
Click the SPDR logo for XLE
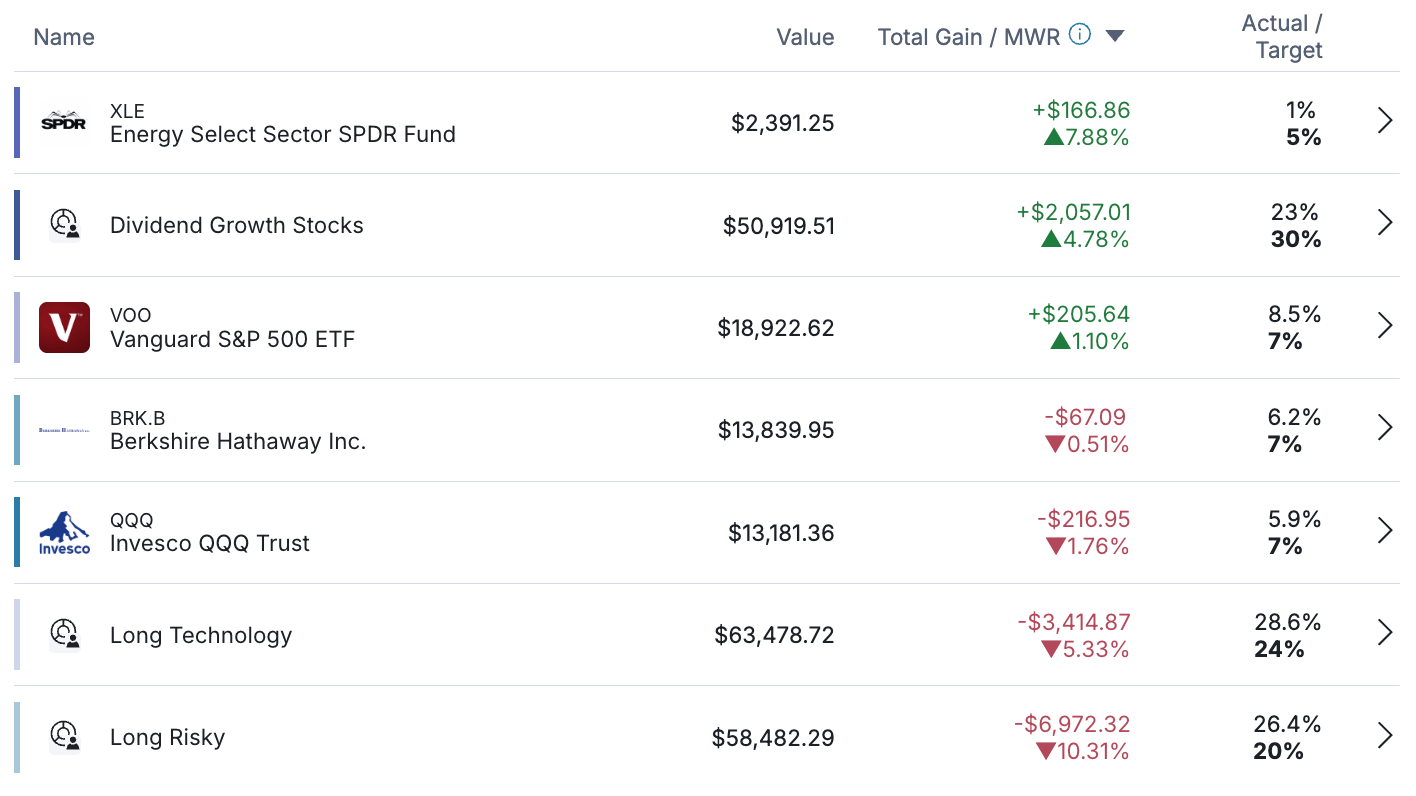click(64, 122)
